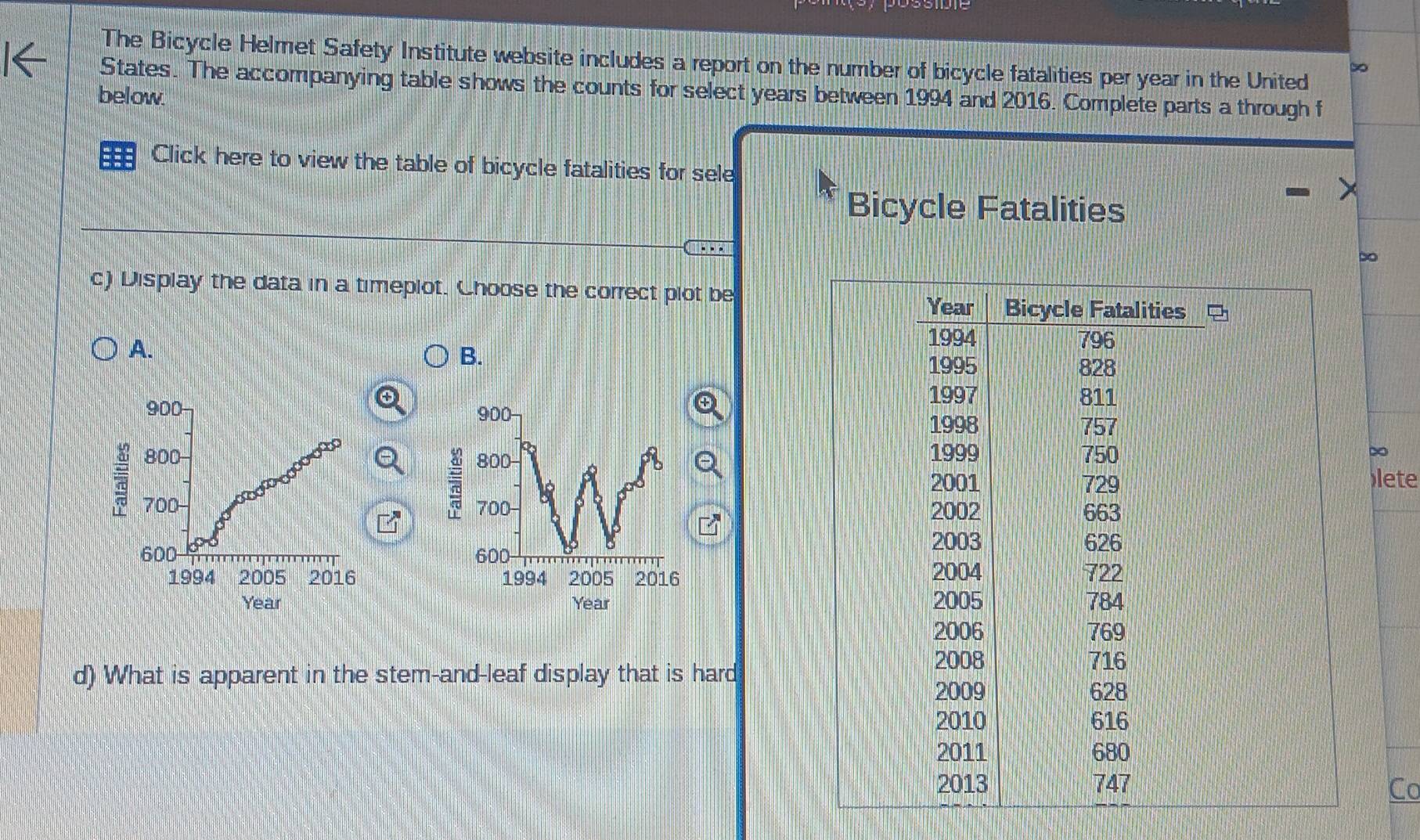Select the 2005 year cell in table
The height and width of the screenshot is (840, 1420).
tap(959, 600)
